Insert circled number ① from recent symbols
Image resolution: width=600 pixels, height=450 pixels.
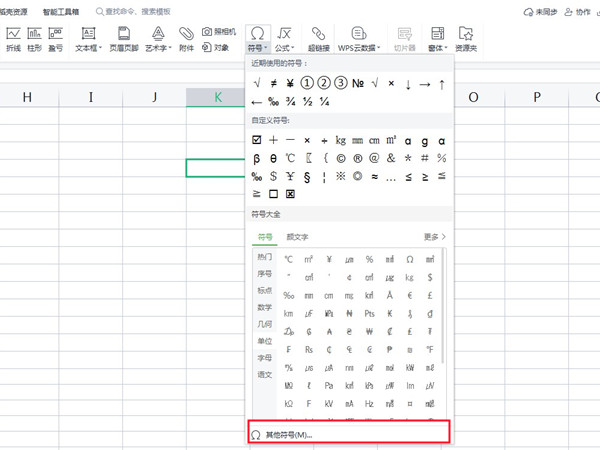307,83
